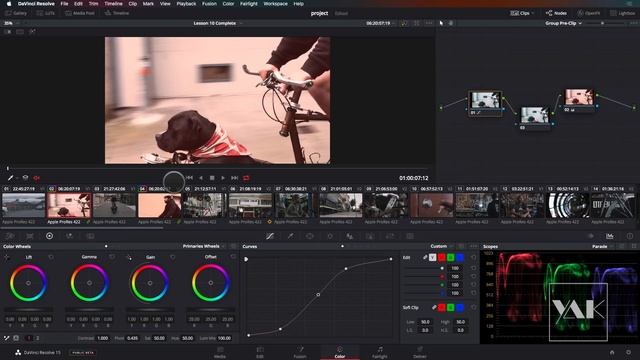Switch to the Fusion page tab

click(300, 352)
